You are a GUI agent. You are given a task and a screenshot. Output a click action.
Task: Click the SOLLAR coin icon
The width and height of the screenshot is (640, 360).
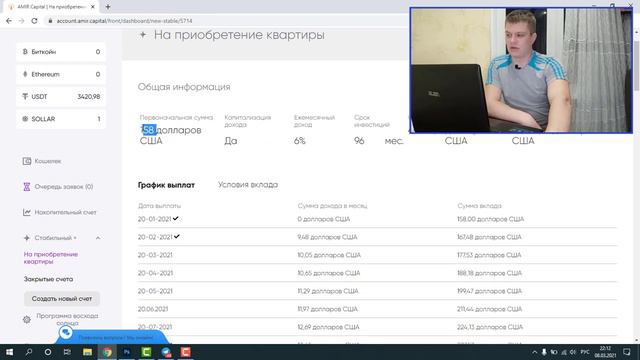[25, 119]
